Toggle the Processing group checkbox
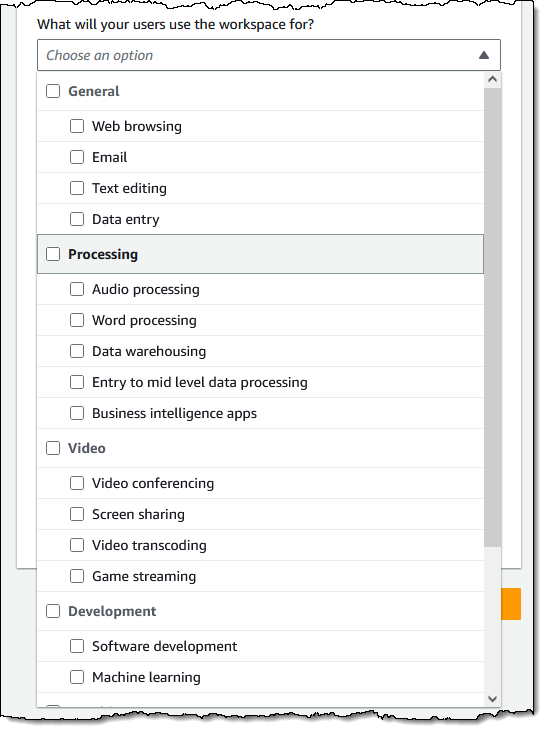The width and height of the screenshot is (546, 731). point(53,254)
